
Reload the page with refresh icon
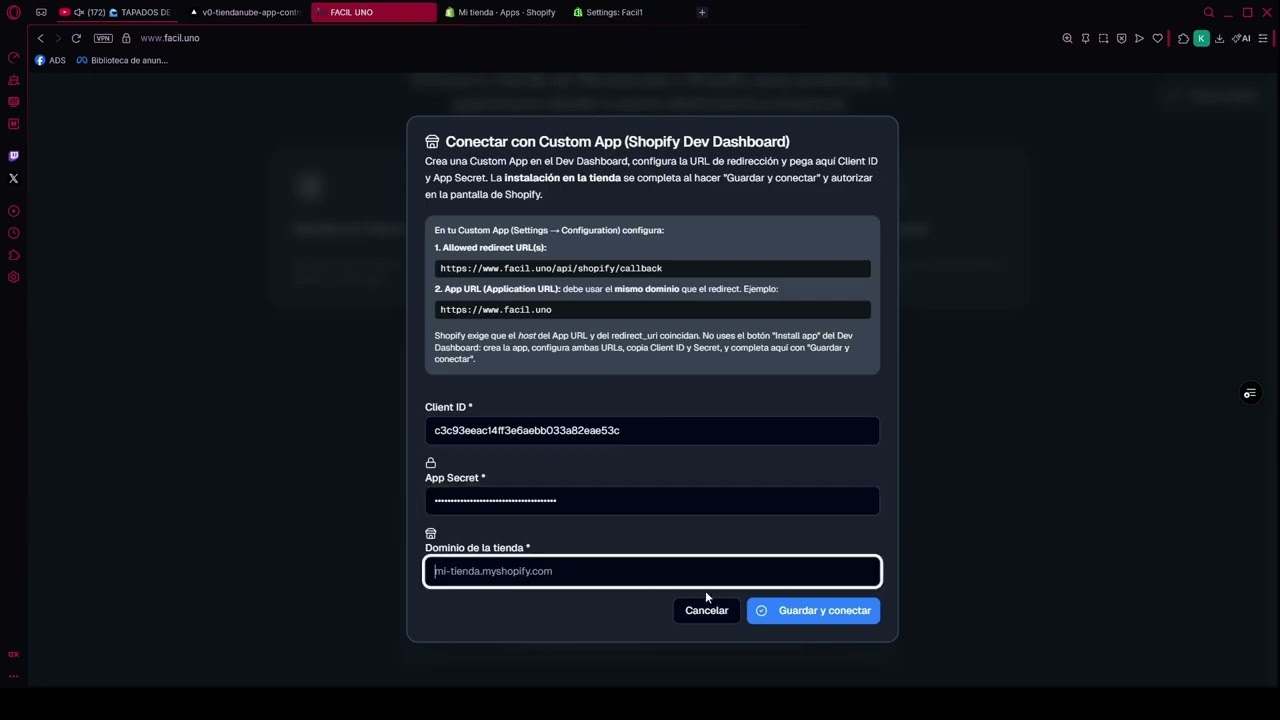76,38
